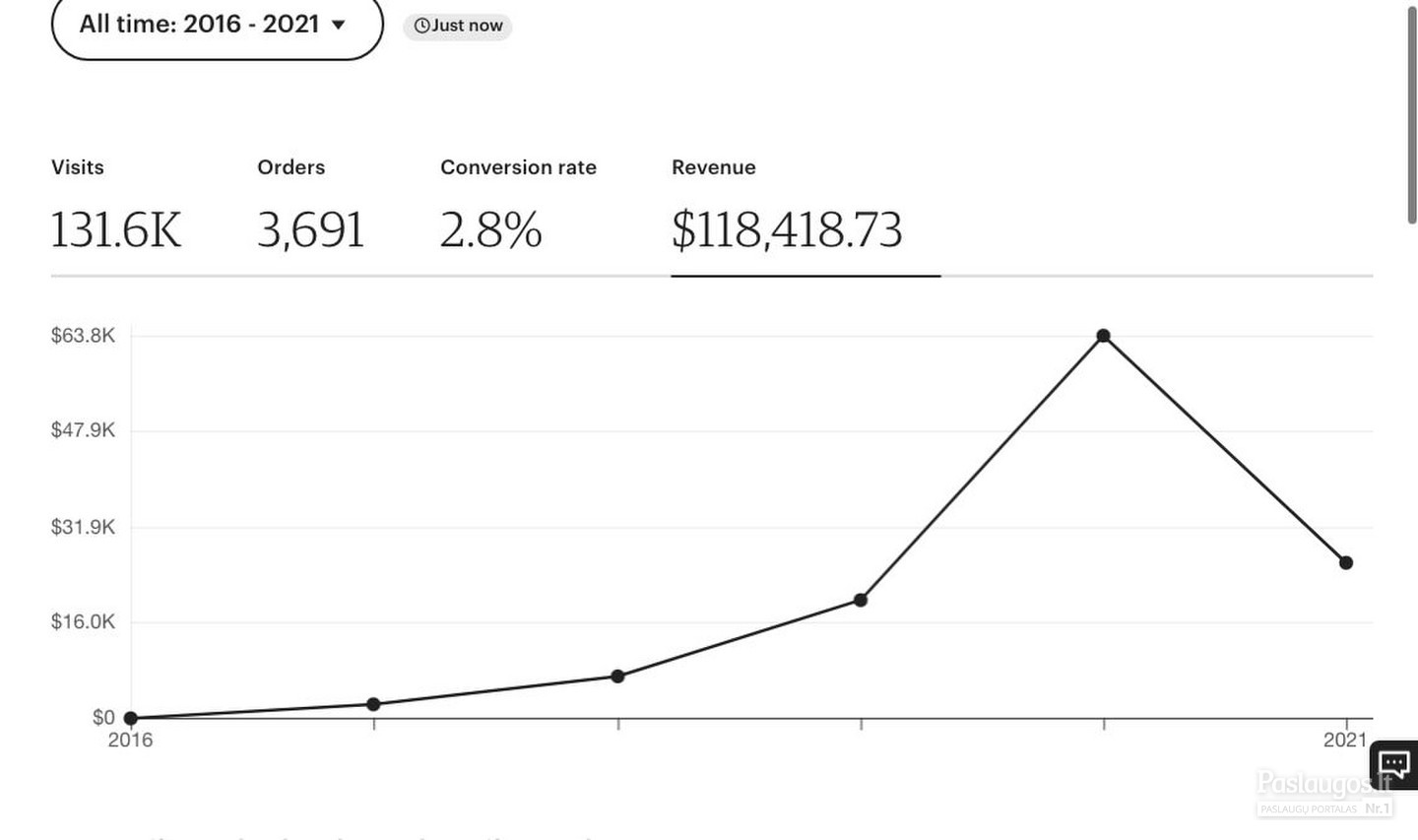
Task: Click the 2016 data point at $0
Action: pyautogui.click(x=131, y=719)
